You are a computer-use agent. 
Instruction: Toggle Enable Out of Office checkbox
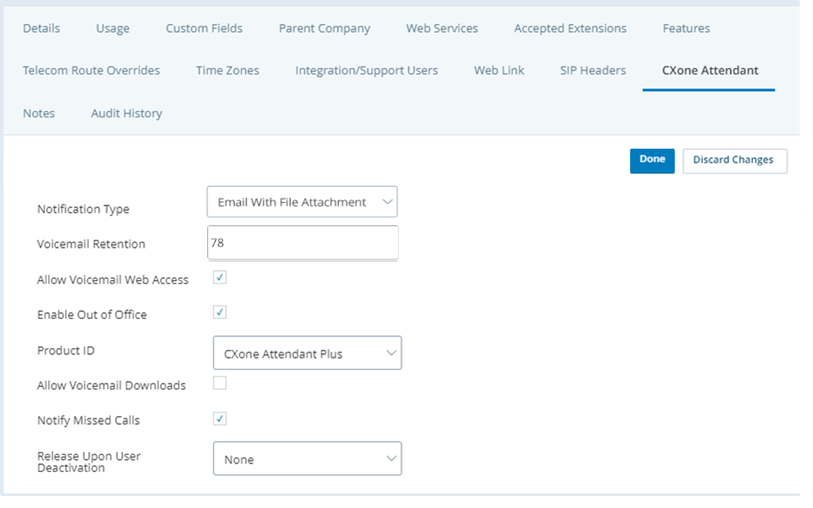coord(220,313)
